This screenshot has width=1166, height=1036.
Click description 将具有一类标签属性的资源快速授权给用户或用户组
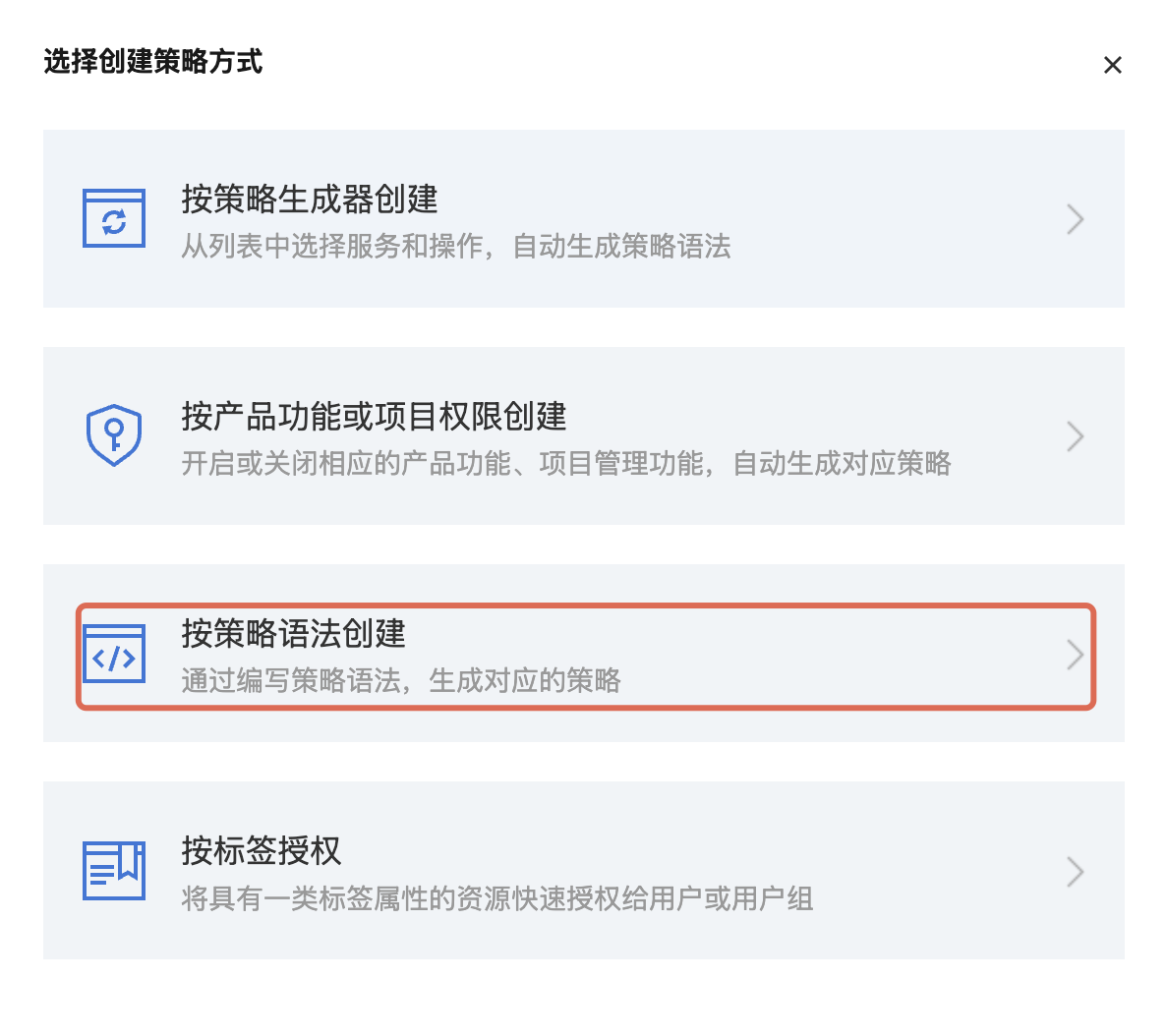click(496, 898)
